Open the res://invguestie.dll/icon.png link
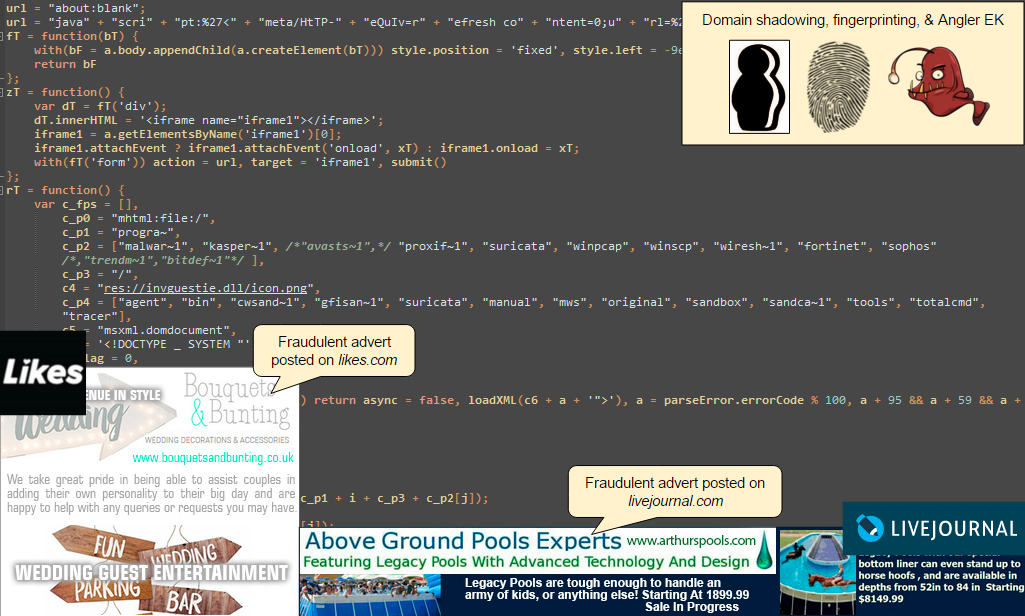The width and height of the screenshot is (1025, 616). coord(205,288)
